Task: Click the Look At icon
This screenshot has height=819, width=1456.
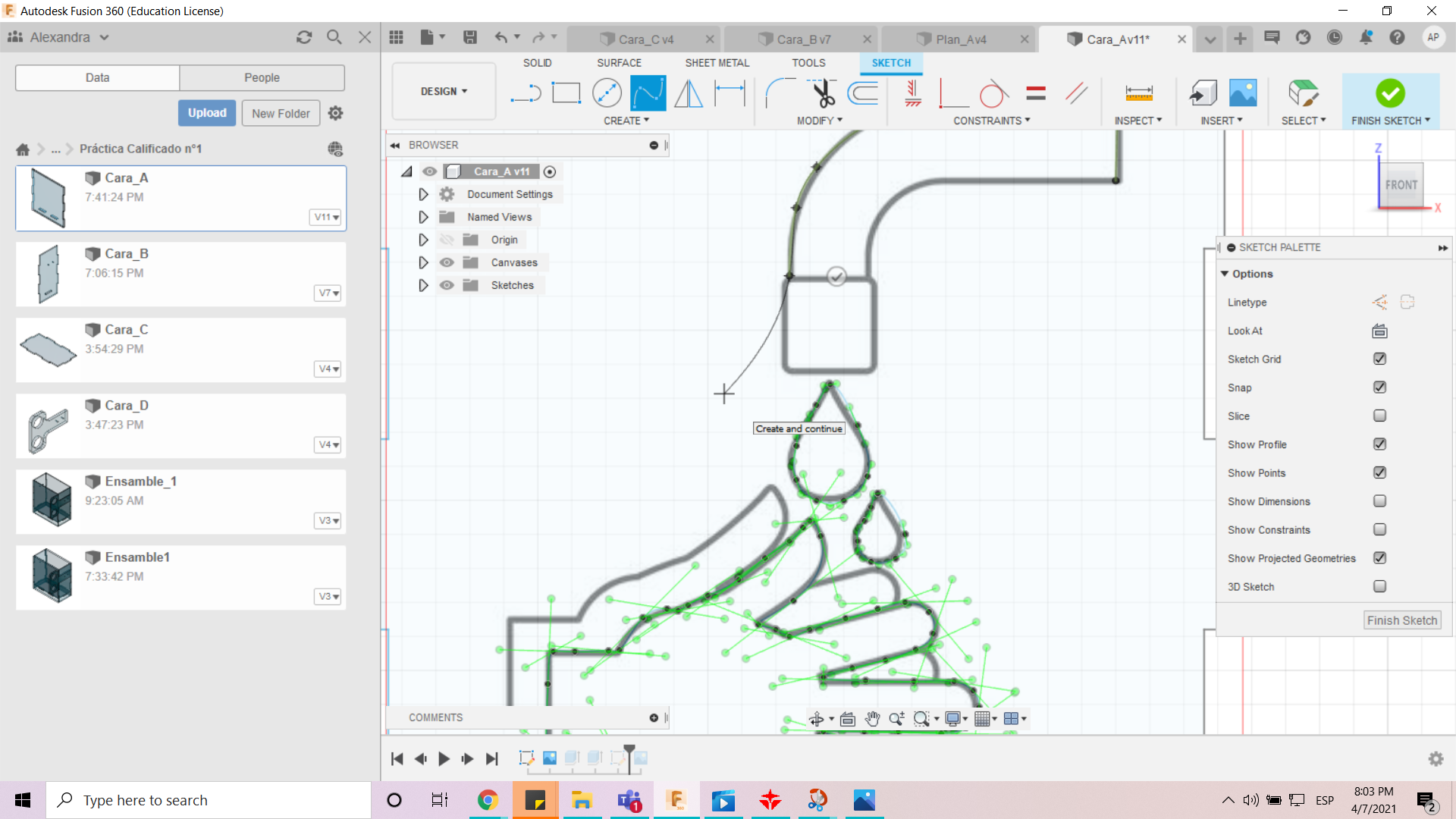Action: [x=1379, y=331]
